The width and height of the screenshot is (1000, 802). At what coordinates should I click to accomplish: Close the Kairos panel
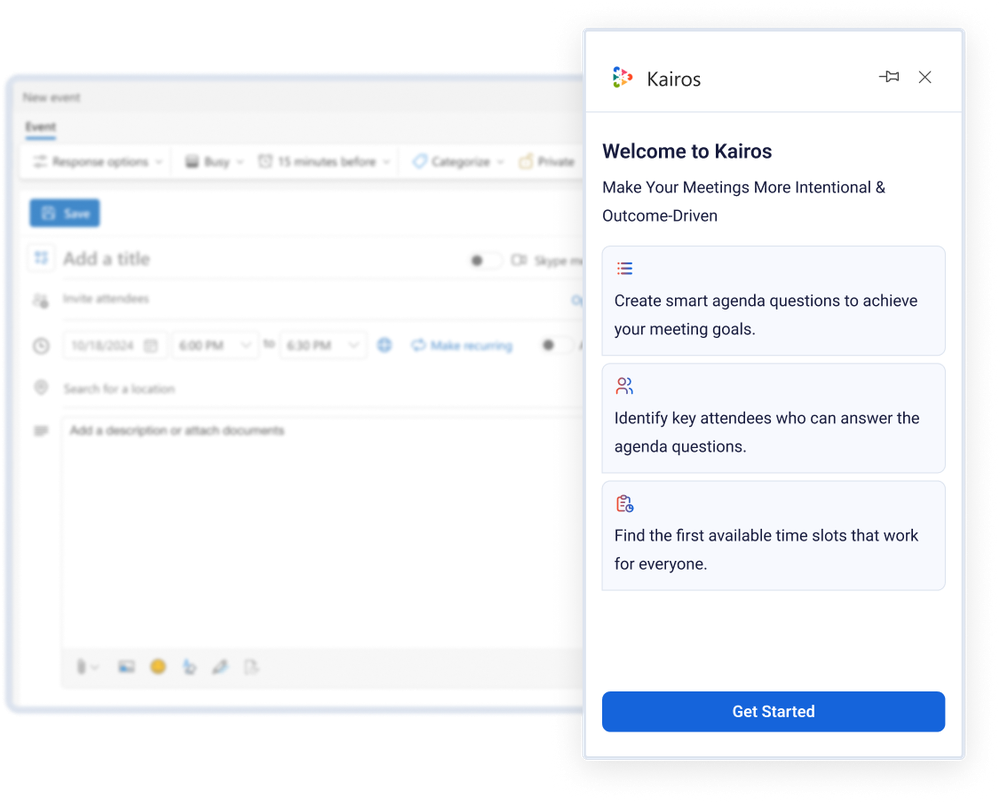(x=925, y=77)
